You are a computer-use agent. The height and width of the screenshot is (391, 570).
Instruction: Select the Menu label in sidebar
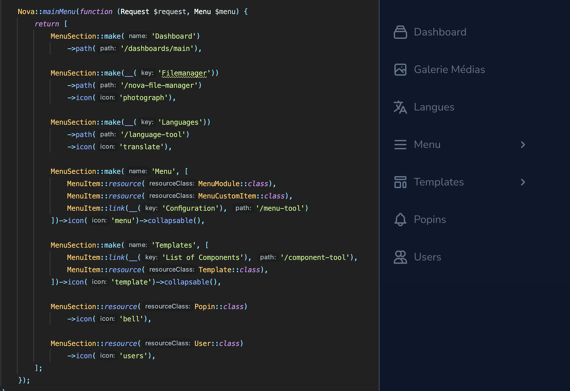tap(427, 145)
